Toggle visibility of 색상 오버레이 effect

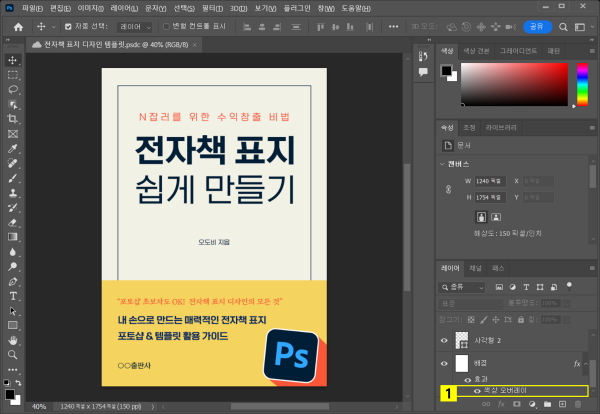[x=475, y=390]
